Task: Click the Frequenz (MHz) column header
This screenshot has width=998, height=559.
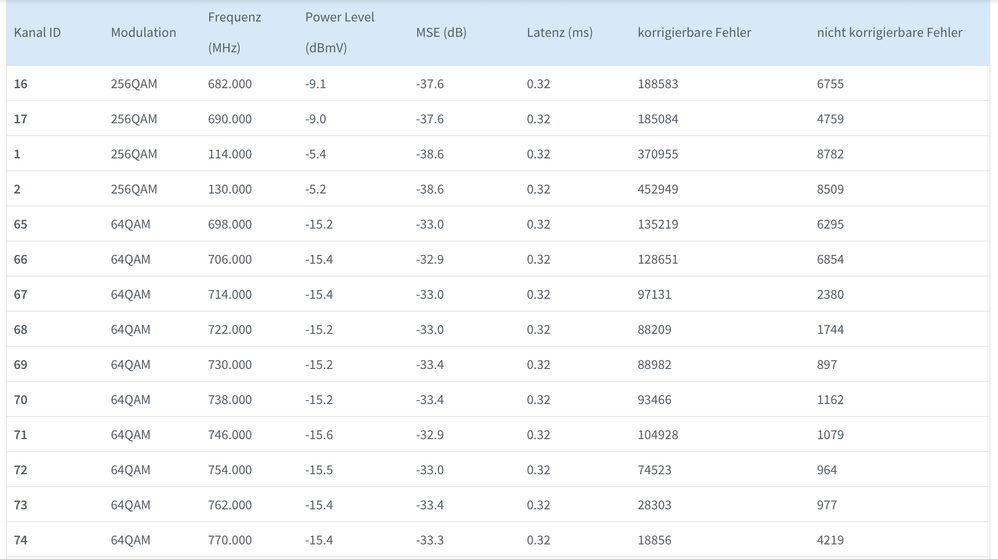Action: [234, 32]
